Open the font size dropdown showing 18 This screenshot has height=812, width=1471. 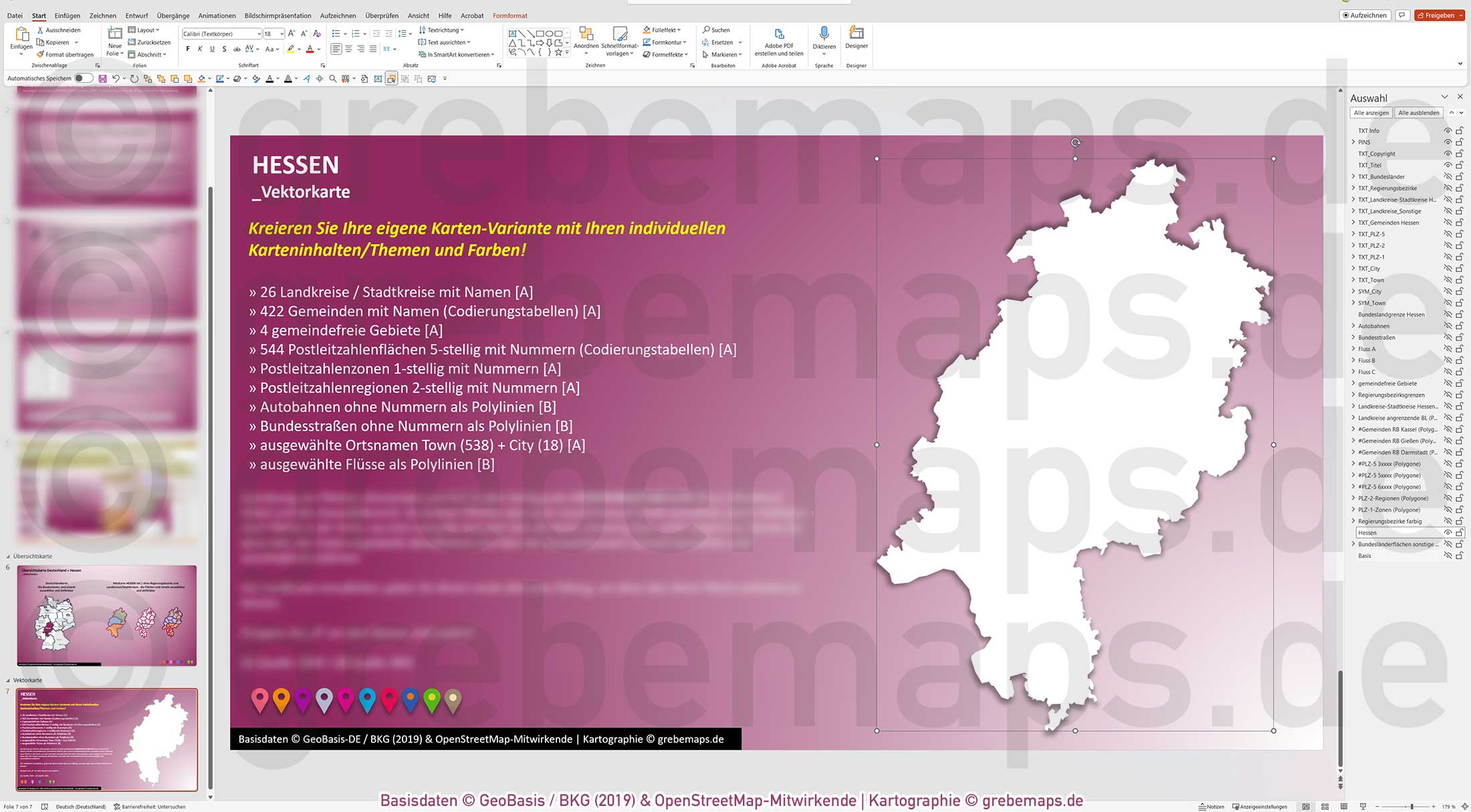point(274,33)
